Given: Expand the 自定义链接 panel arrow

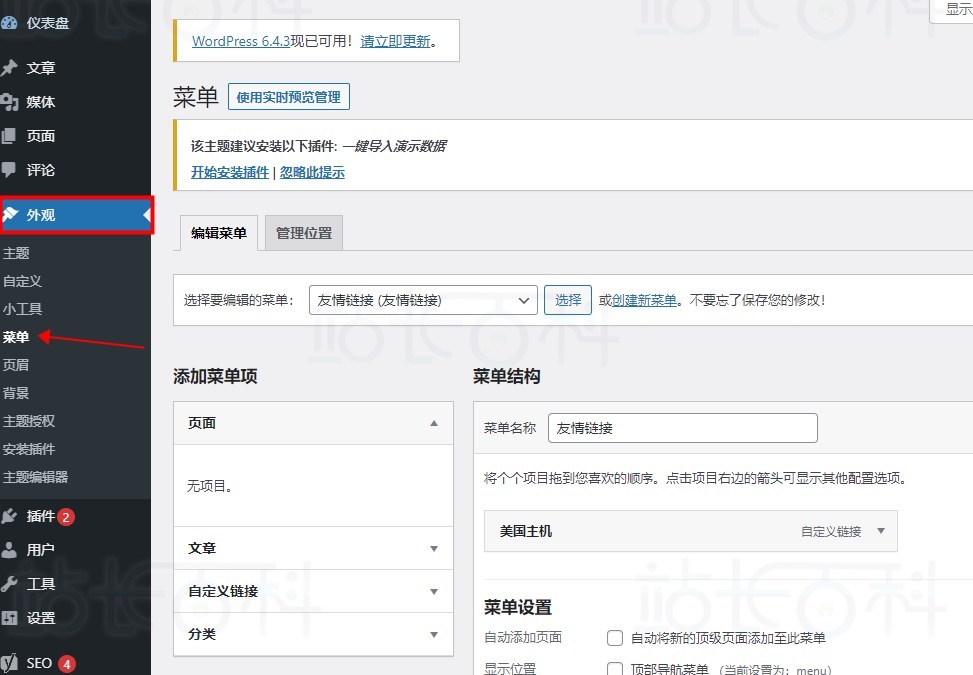Looking at the screenshot, I should click(x=434, y=591).
